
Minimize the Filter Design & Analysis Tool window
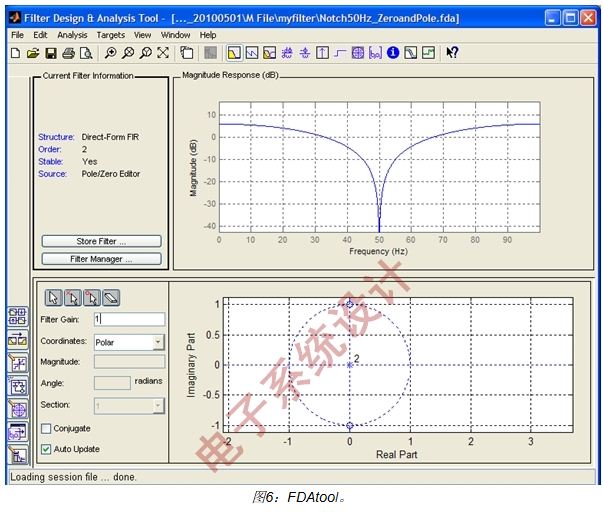[553, 18]
